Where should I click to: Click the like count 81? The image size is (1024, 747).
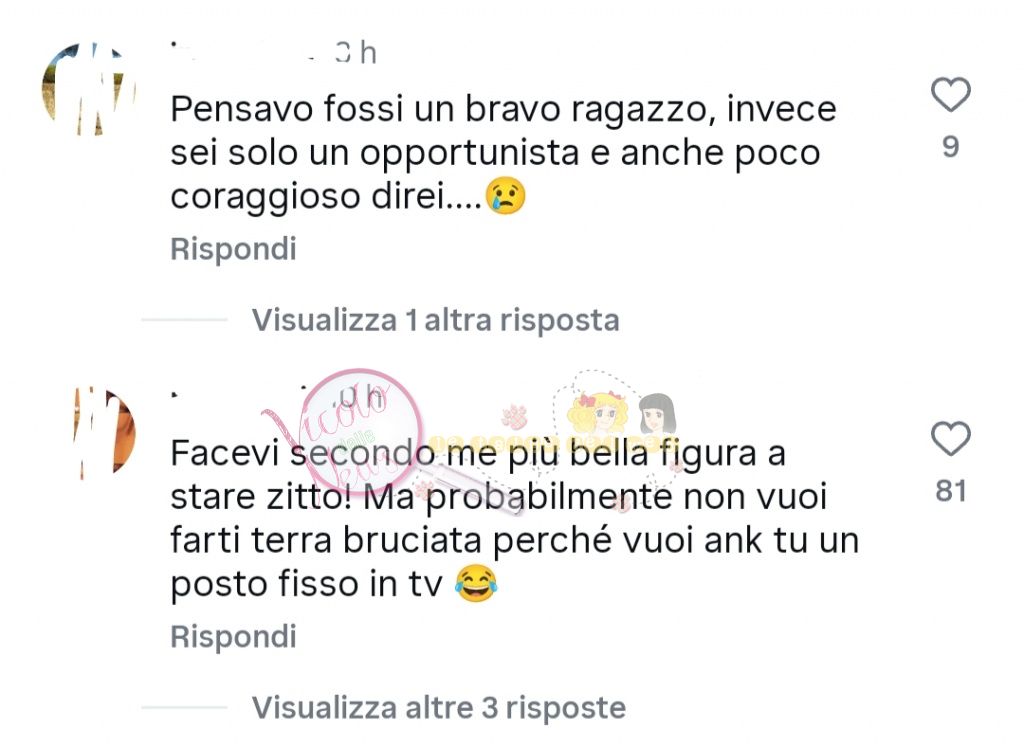coord(951,491)
